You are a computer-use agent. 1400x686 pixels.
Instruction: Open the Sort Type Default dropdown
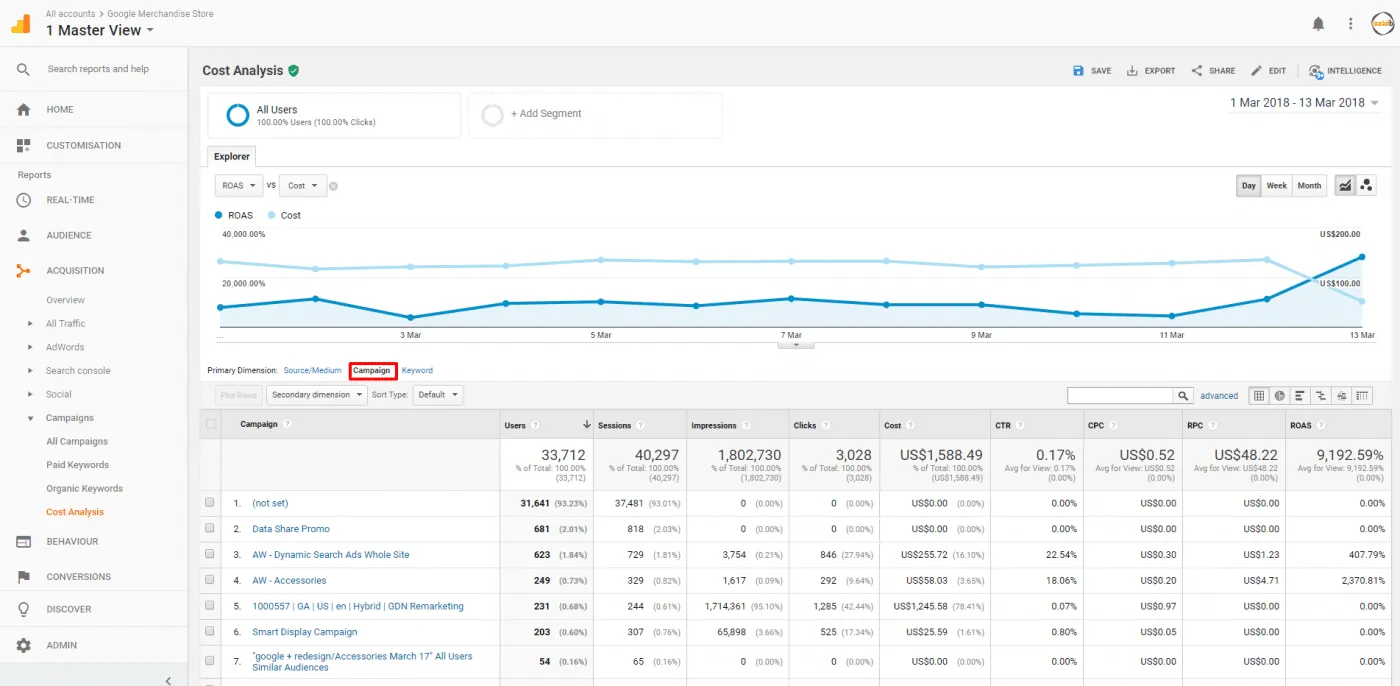(x=438, y=395)
